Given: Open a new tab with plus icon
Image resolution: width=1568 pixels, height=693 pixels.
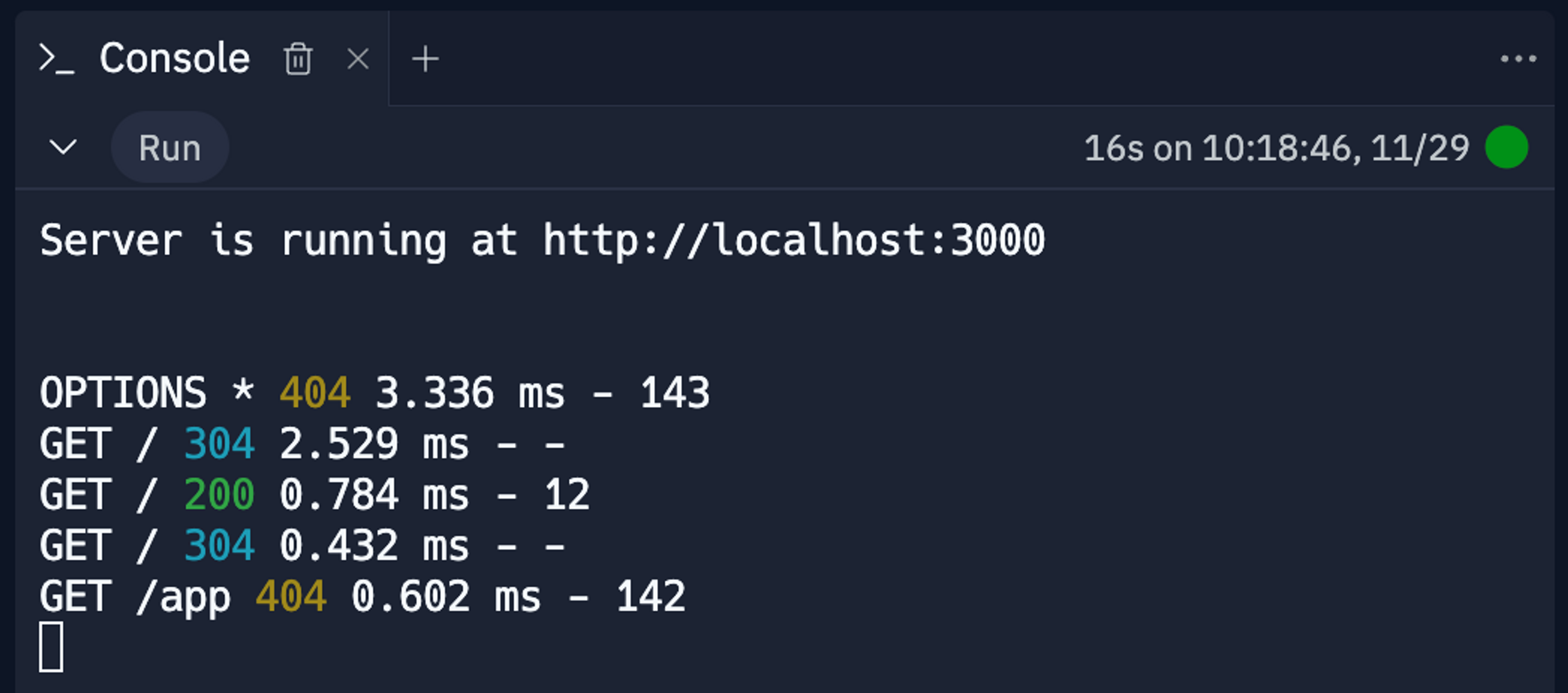Looking at the screenshot, I should coord(425,60).
